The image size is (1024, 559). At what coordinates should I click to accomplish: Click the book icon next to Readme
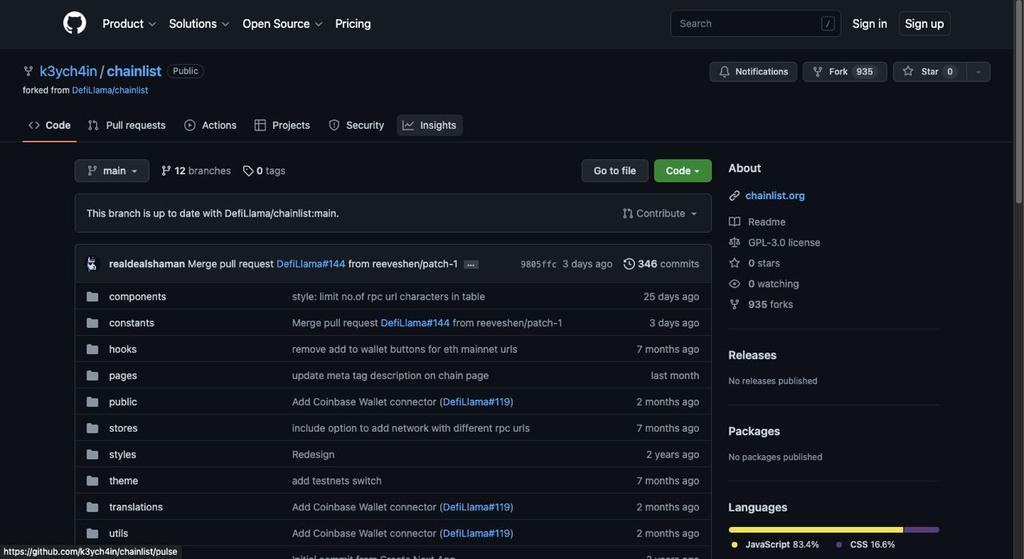[x=734, y=222]
